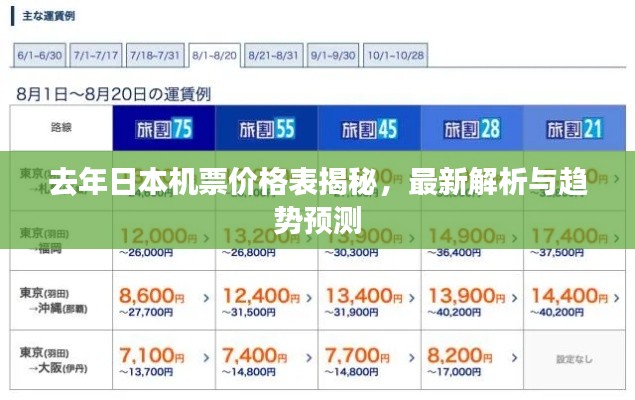Screen dimensions: 635x400
Task: Click the 旅割55 column header
Action: pos(266,128)
